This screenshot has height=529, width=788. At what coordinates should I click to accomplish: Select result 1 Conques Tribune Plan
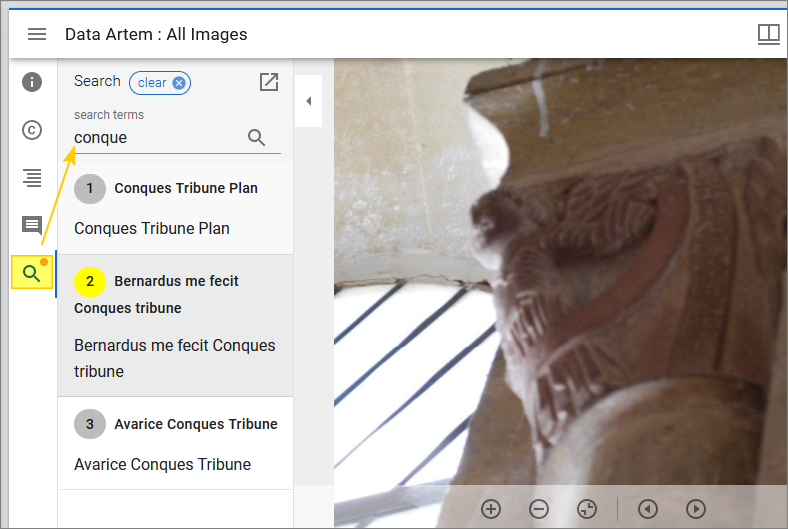click(175, 208)
